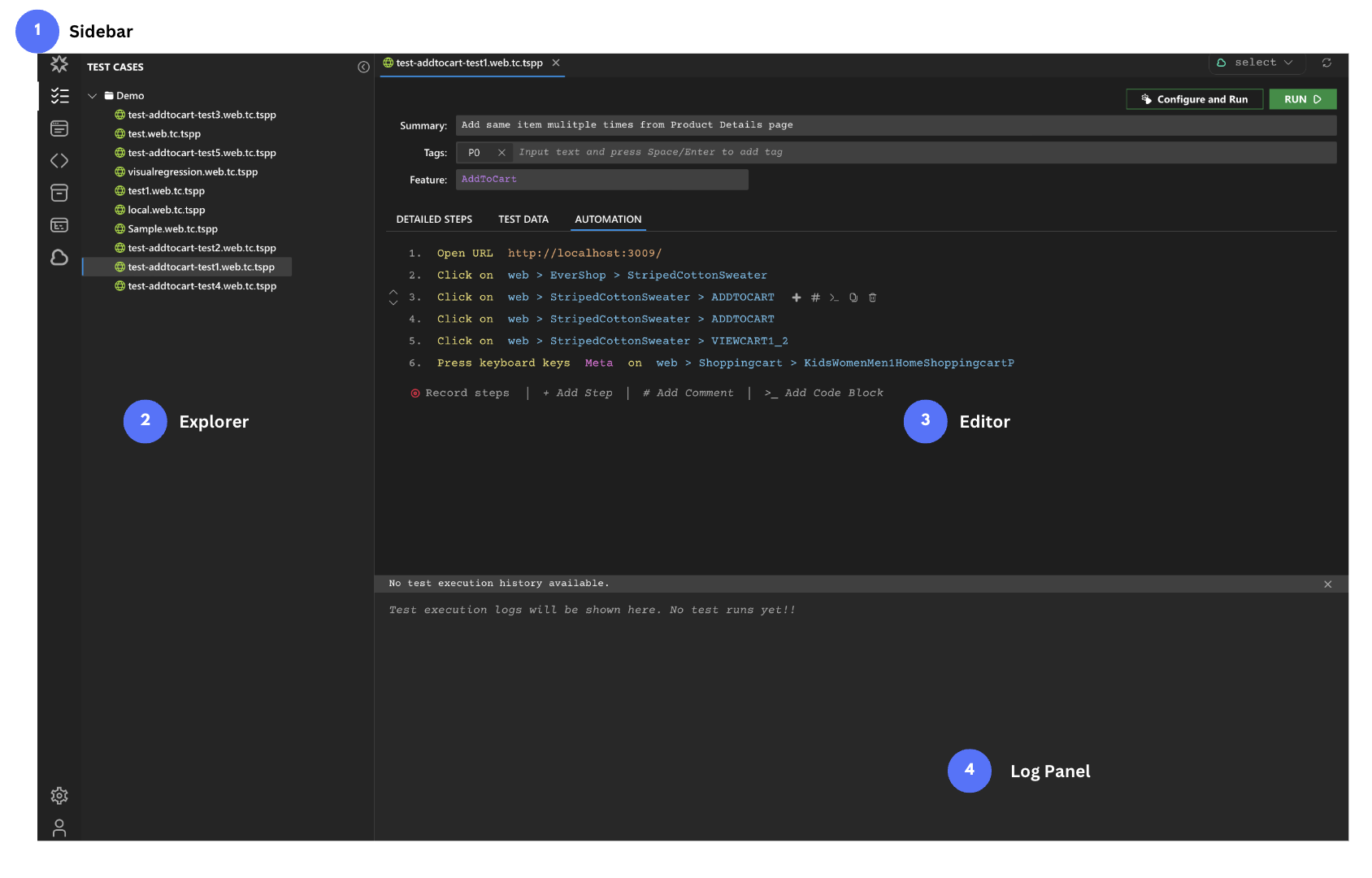The width and height of the screenshot is (1372, 878).
Task: Switch to the Test Data tab
Action: point(523,219)
